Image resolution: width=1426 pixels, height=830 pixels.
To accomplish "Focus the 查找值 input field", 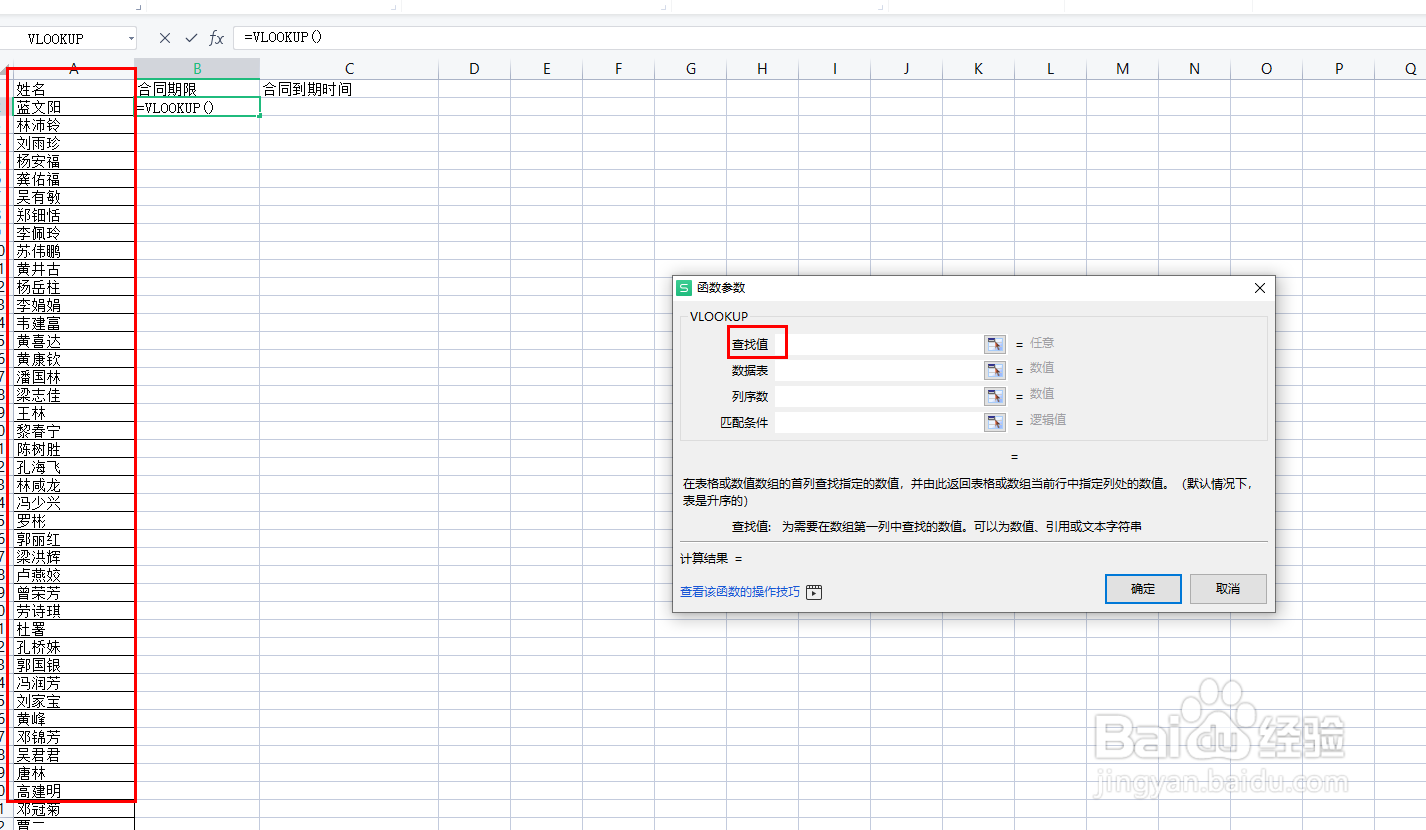I will 879,344.
